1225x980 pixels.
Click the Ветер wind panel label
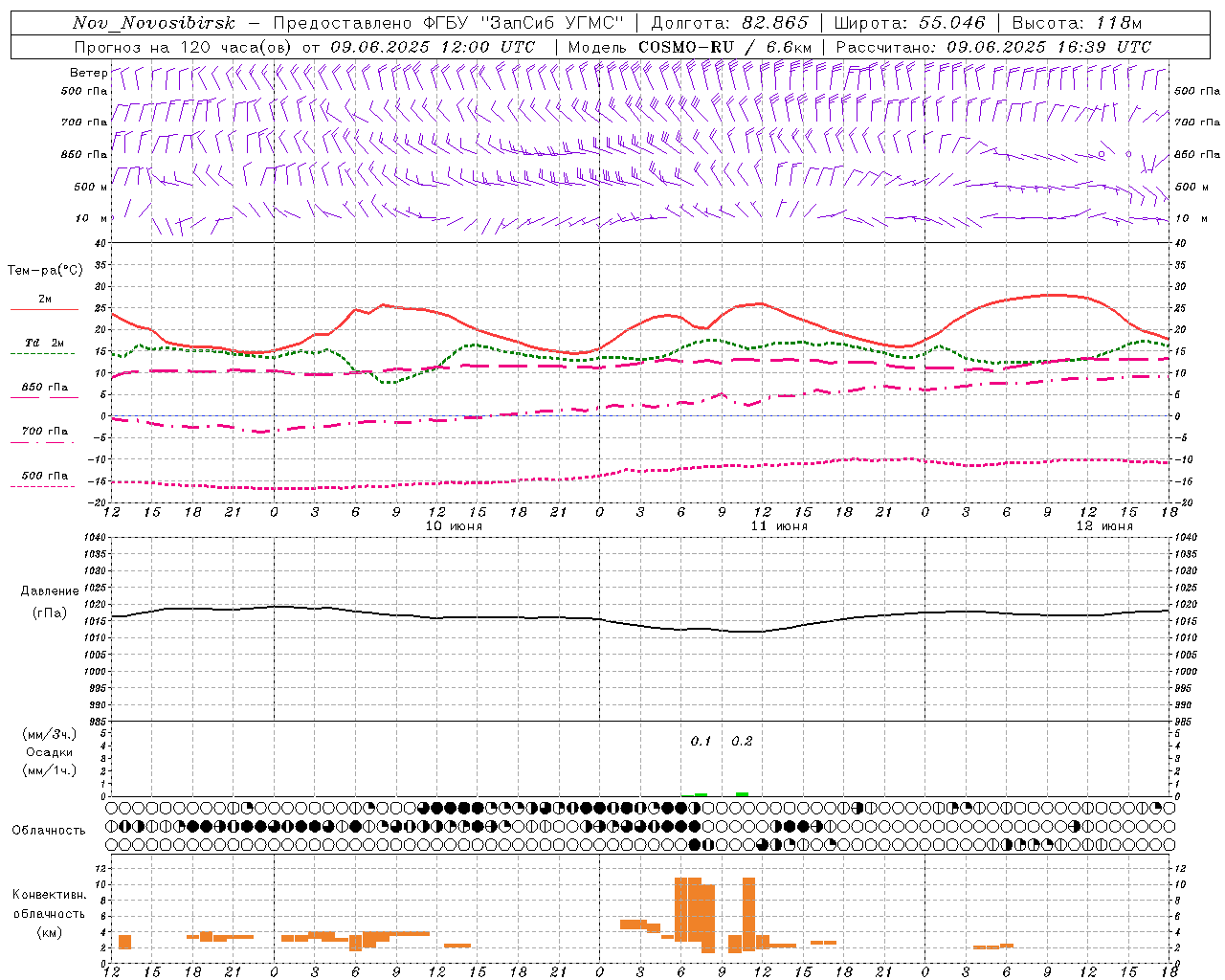pyautogui.click(x=88, y=73)
